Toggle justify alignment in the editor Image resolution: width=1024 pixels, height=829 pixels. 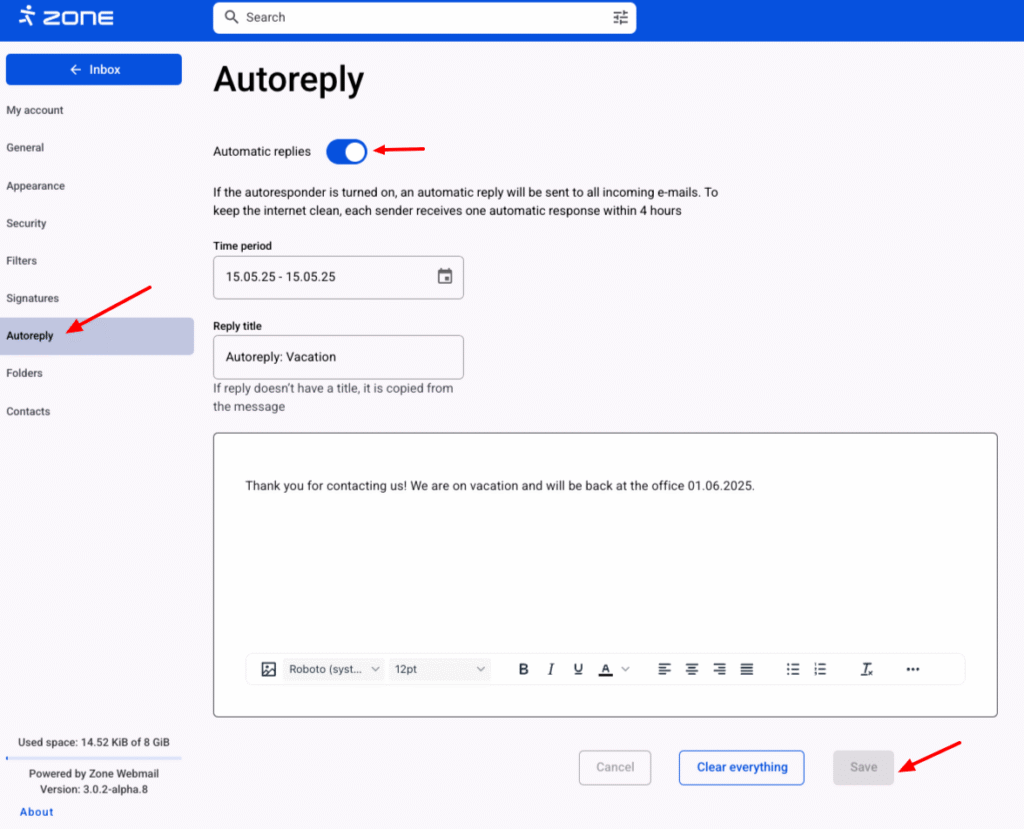click(x=746, y=669)
